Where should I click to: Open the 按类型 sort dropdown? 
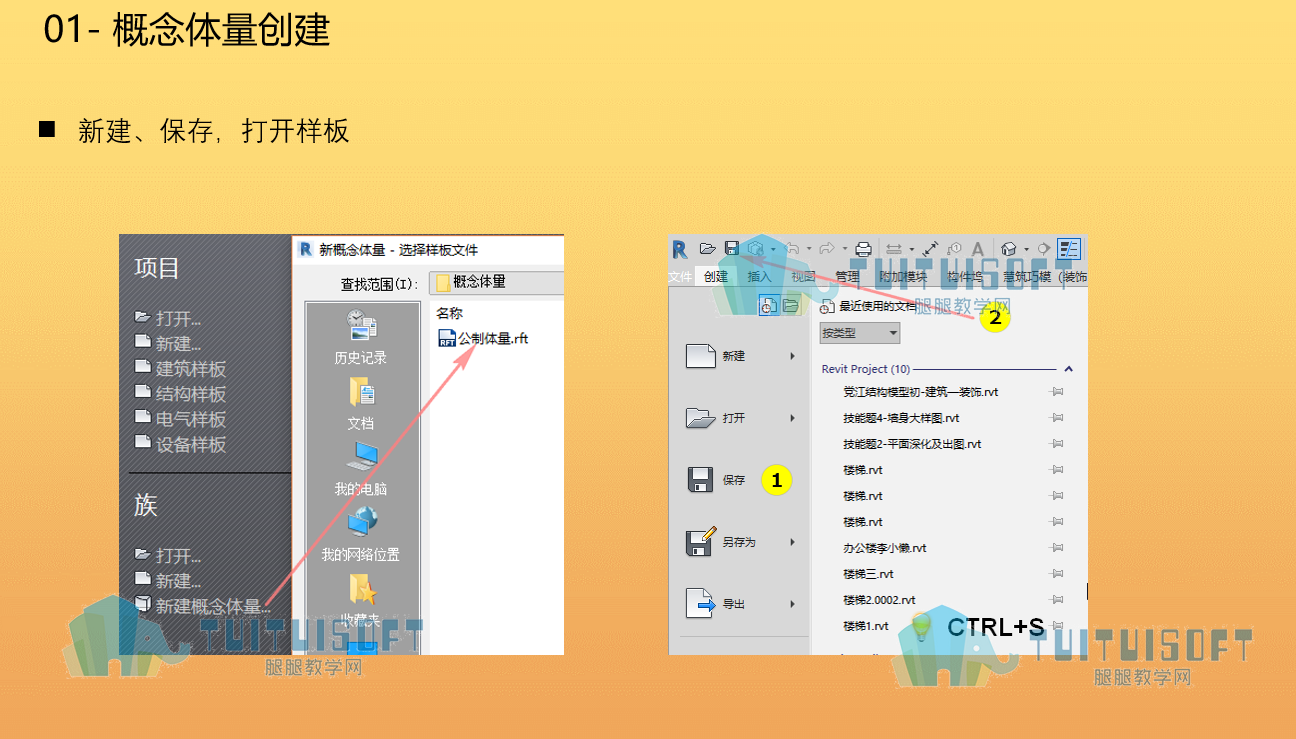(860, 332)
